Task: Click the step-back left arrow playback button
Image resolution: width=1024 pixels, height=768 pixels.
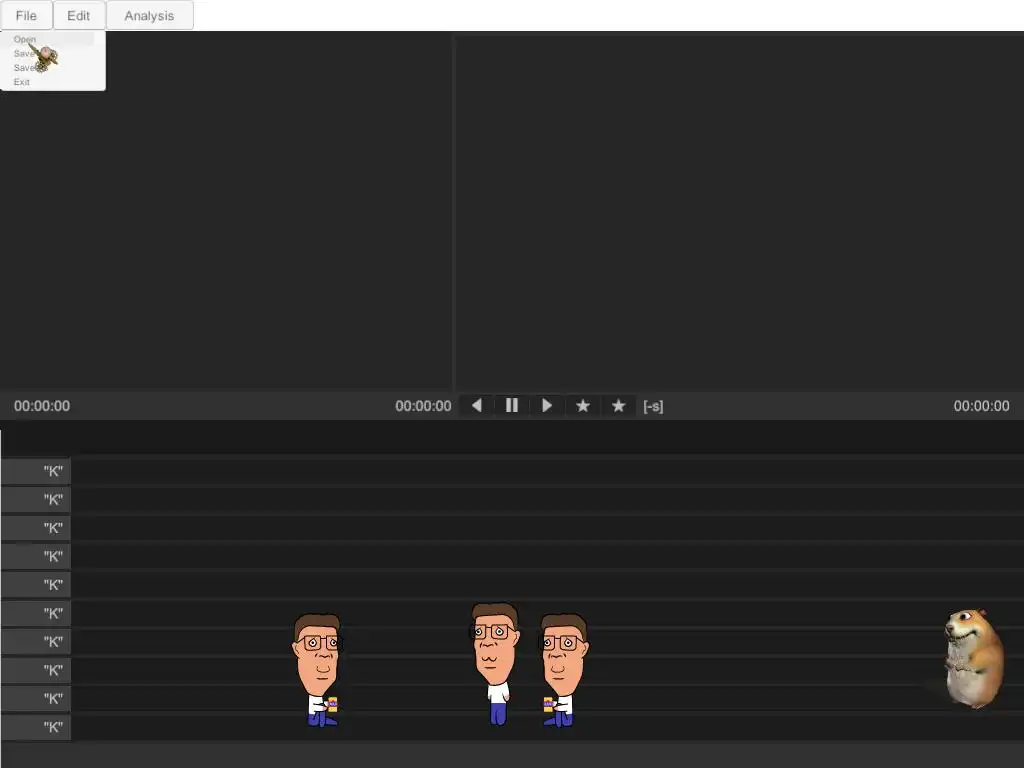Action: pos(477,406)
